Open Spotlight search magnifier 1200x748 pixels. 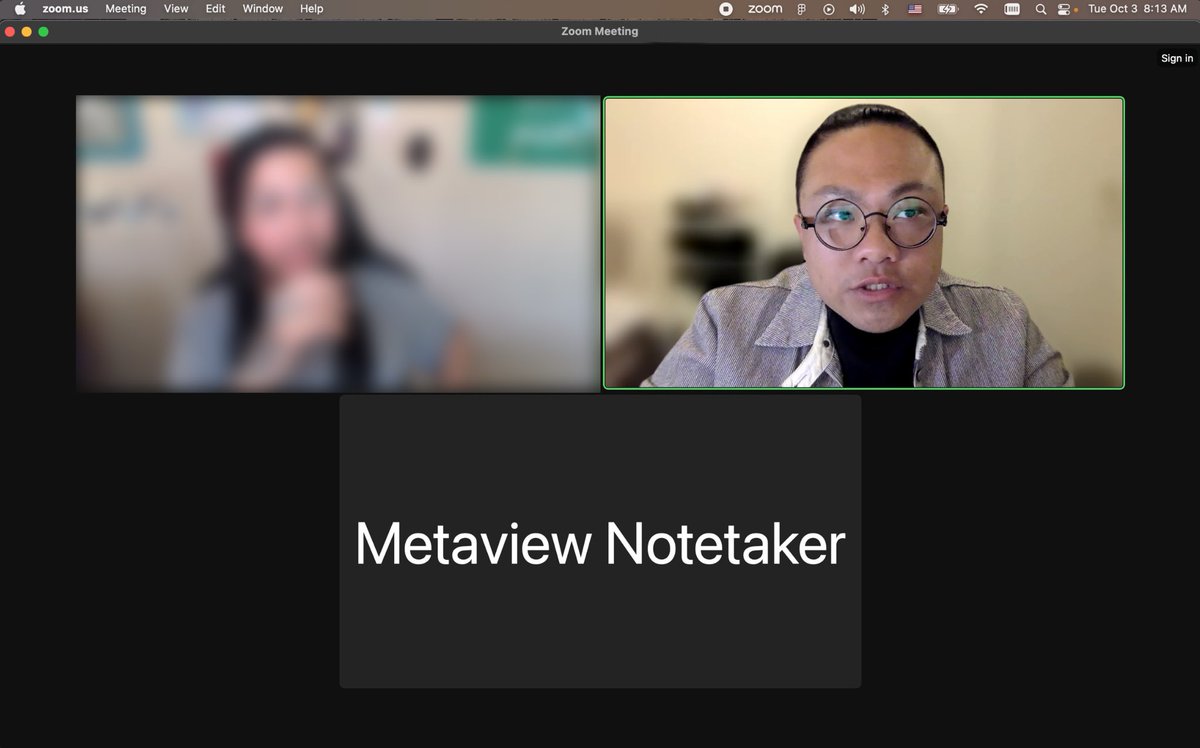coord(1041,8)
